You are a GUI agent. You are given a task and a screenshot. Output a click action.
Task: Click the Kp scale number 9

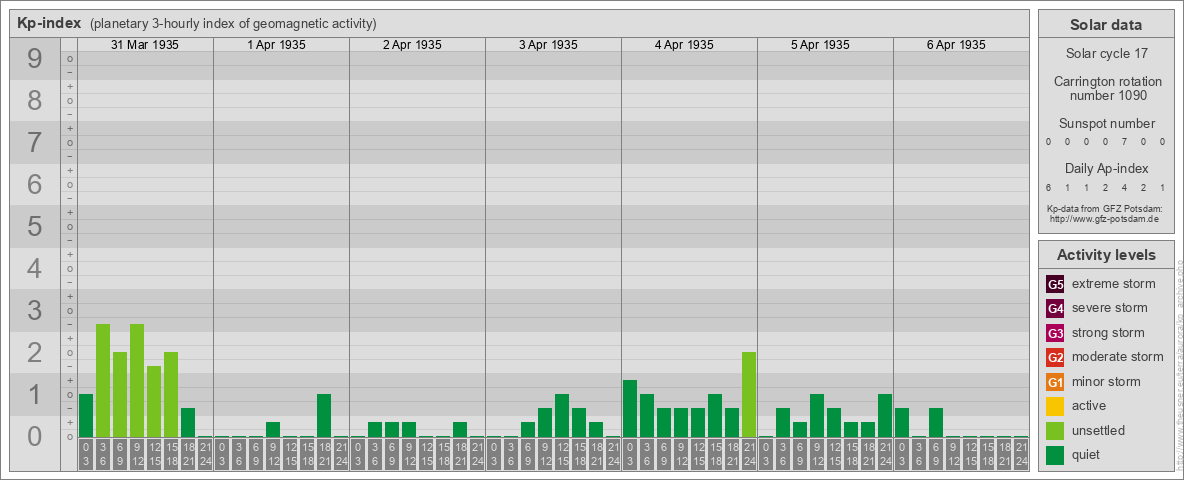[x=34, y=59]
